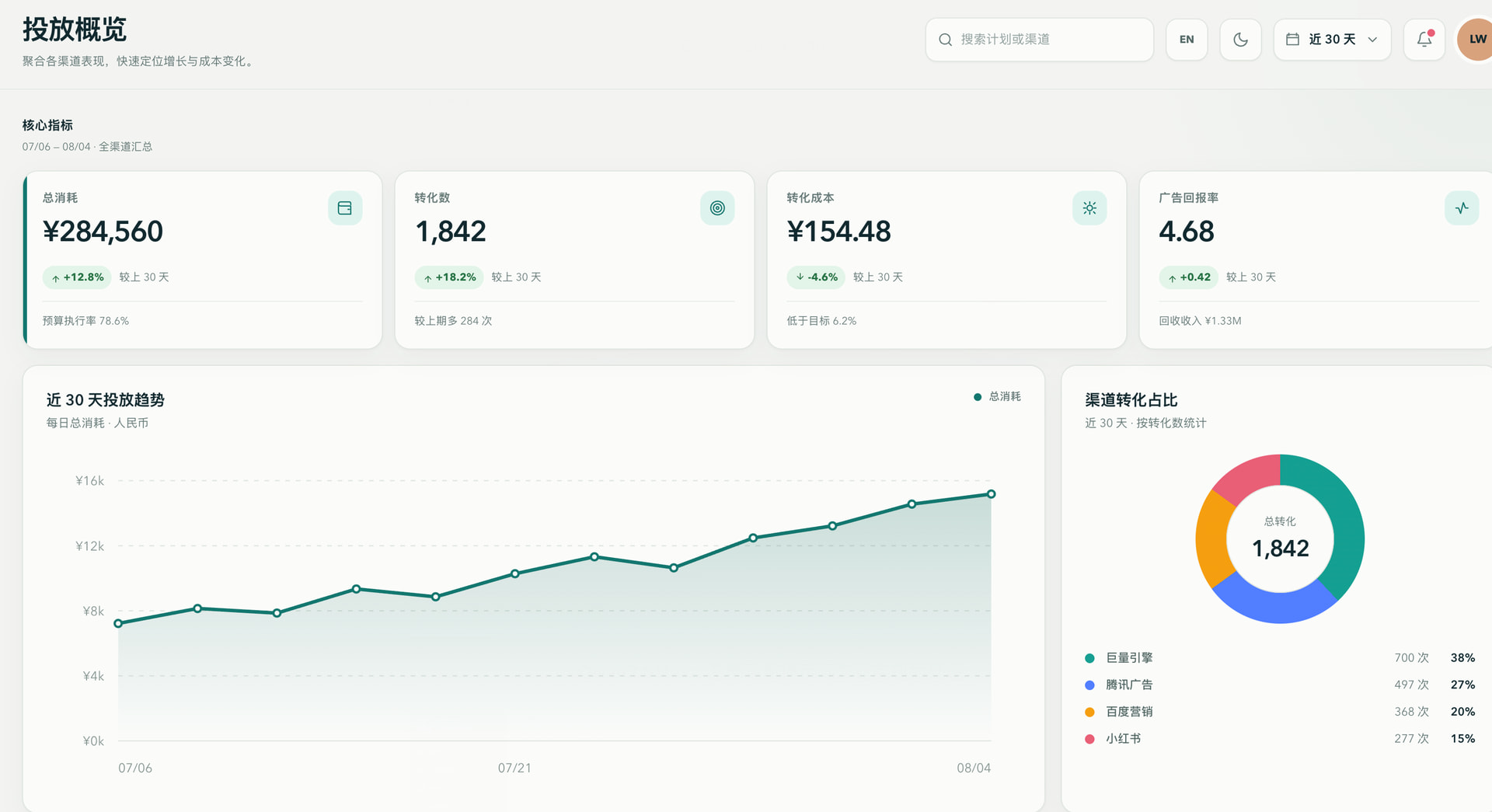Click the pink donut segment for 小红书
The width and height of the screenshot is (1492, 812).
coord(1255,476)
